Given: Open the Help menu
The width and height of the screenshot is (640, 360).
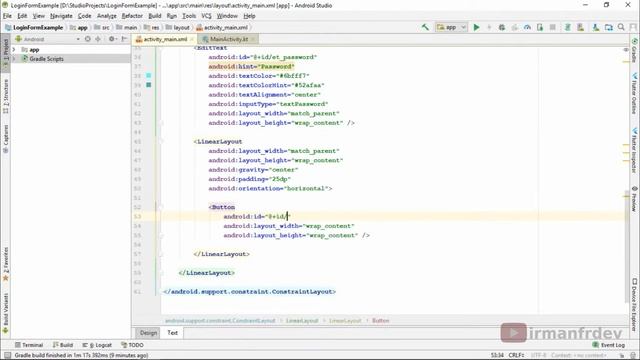Looking at the screenshot, I should pyautogui.click(x=249, y=16).
